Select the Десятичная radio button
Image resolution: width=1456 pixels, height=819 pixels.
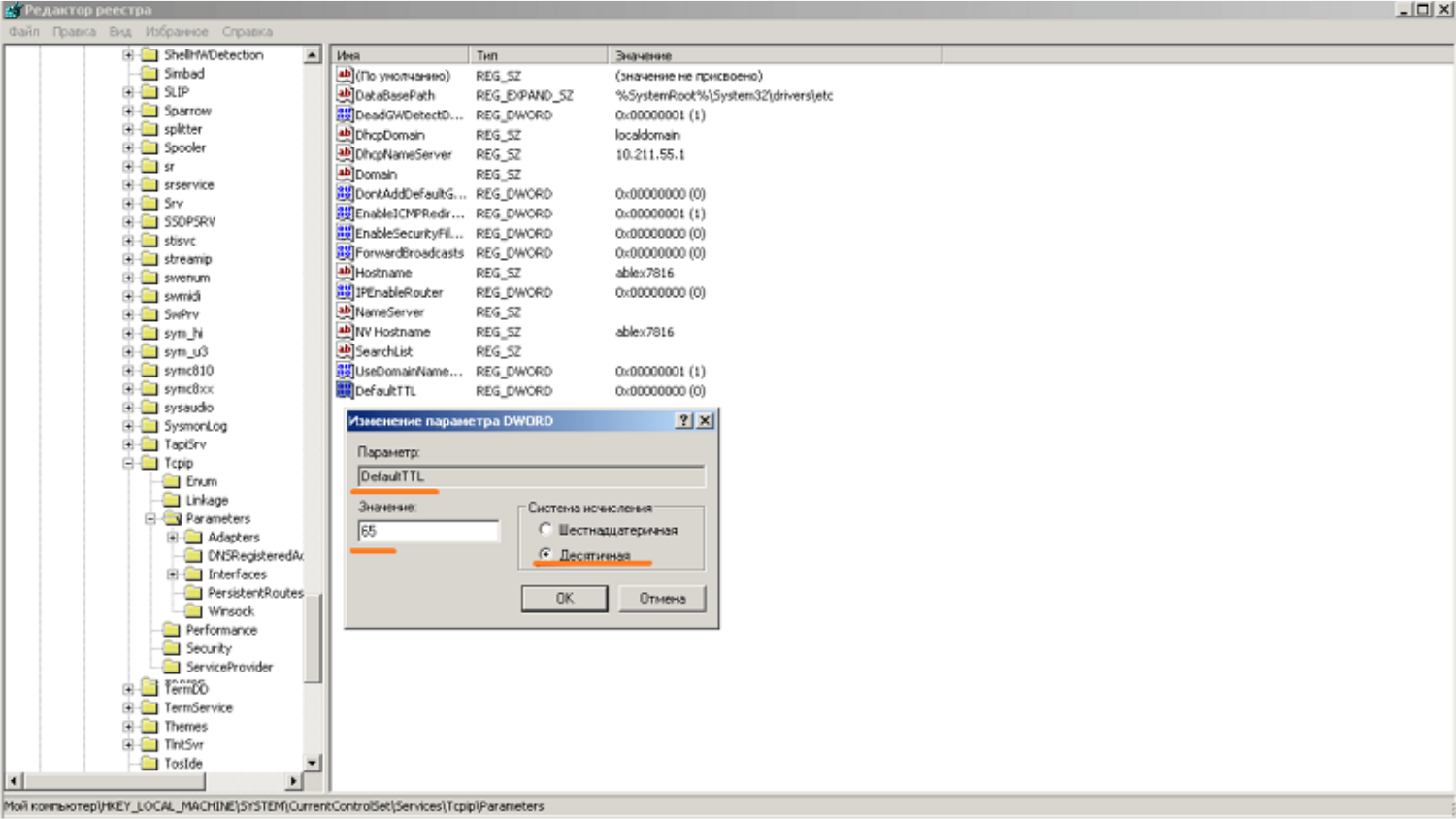tap(546, 554)
